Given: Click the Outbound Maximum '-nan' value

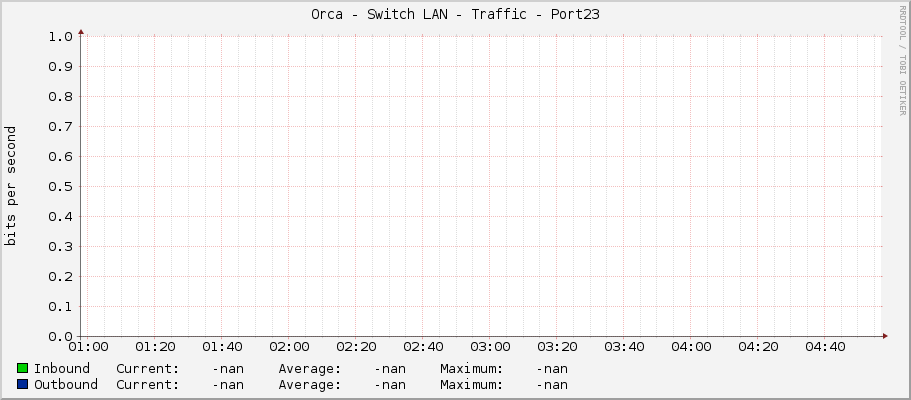Looking at the screenshot, I should point(553,384).
